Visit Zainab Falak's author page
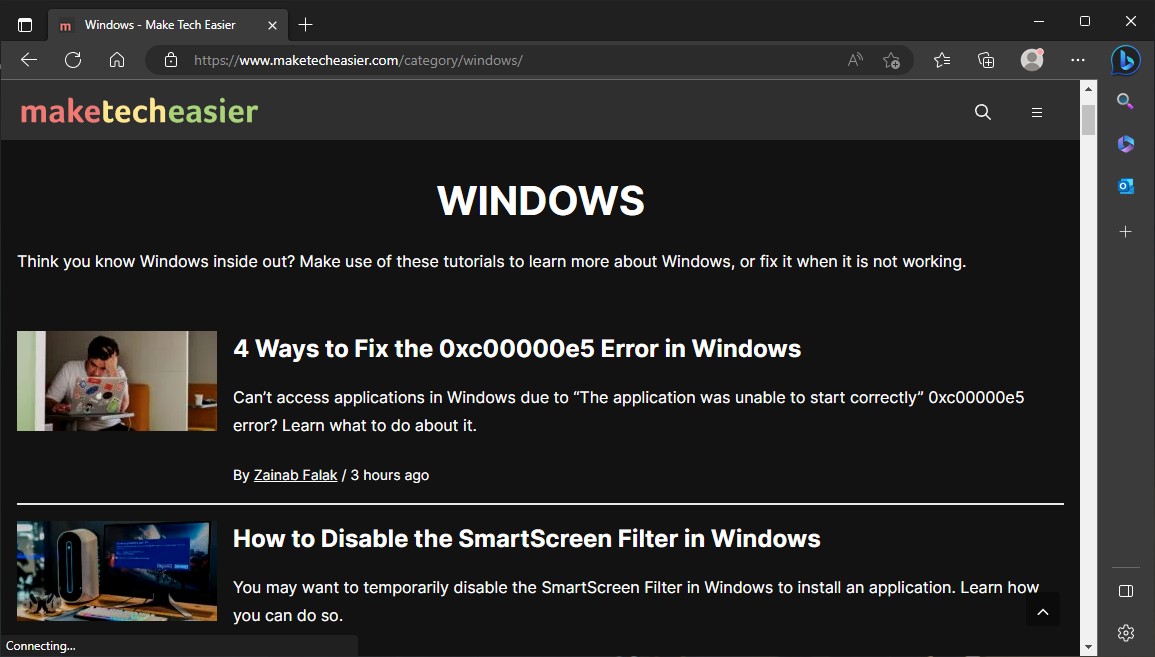Viewport: 1155px width, 657px height. pos(295,475)
